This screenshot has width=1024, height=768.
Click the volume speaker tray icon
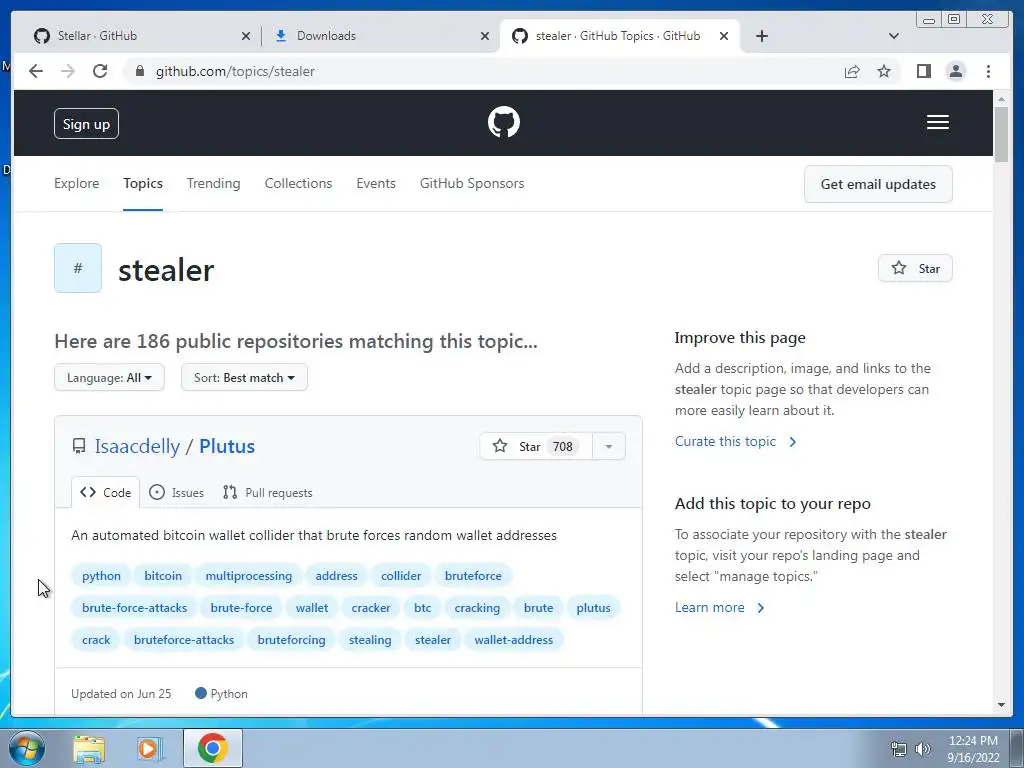[923, 748]
